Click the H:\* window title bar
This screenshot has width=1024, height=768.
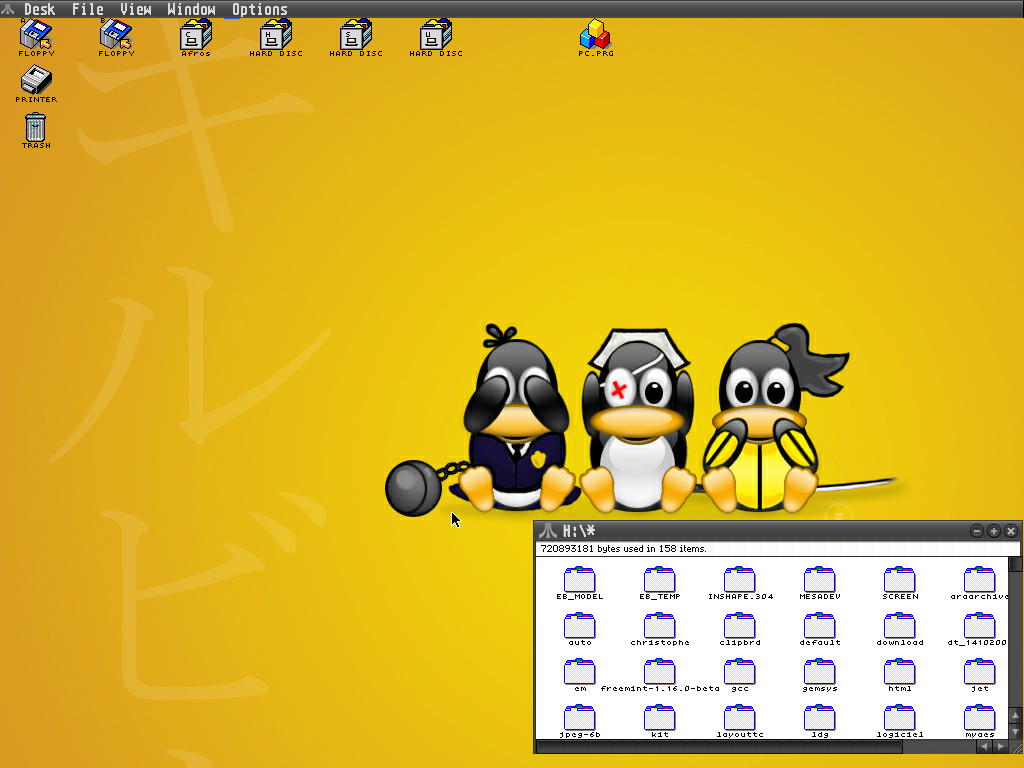pyautogui.click(x=764, y=531)
